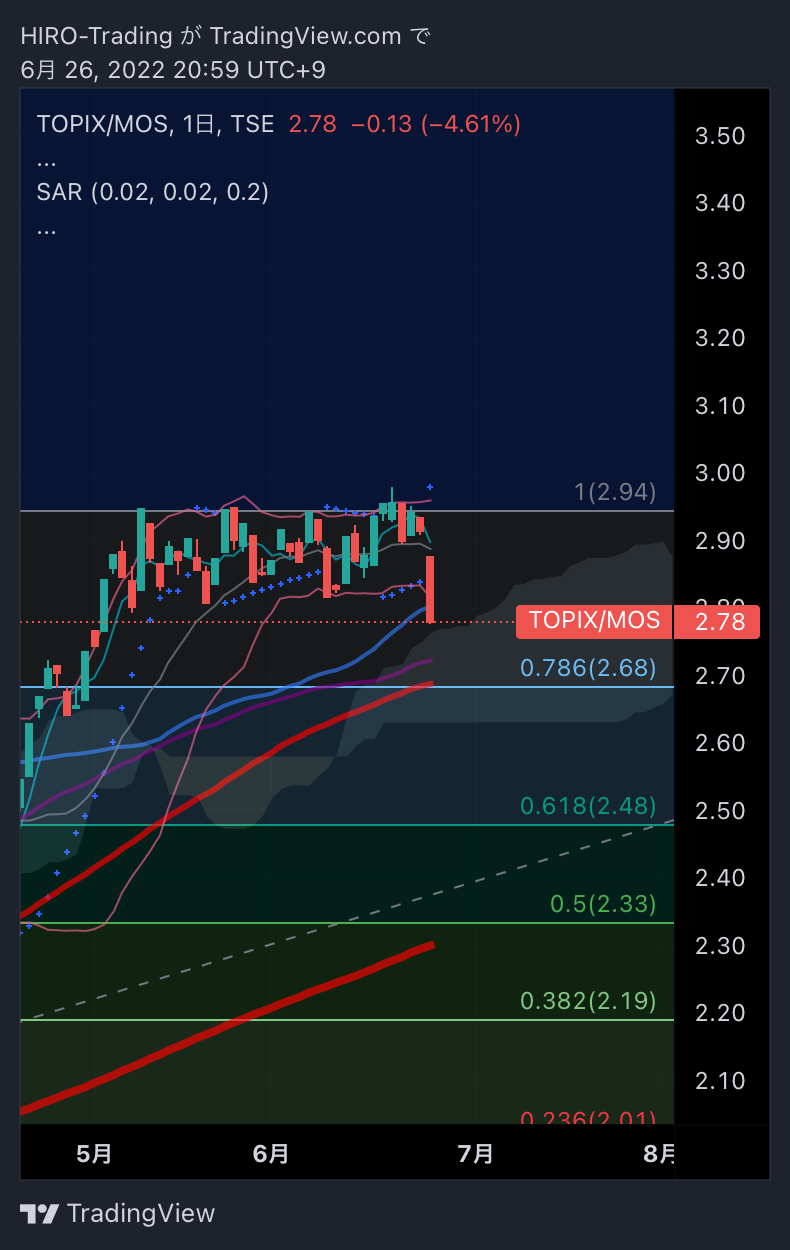
Task: Click the blue SAR dot above the last candle
Action: pos(430,487)
